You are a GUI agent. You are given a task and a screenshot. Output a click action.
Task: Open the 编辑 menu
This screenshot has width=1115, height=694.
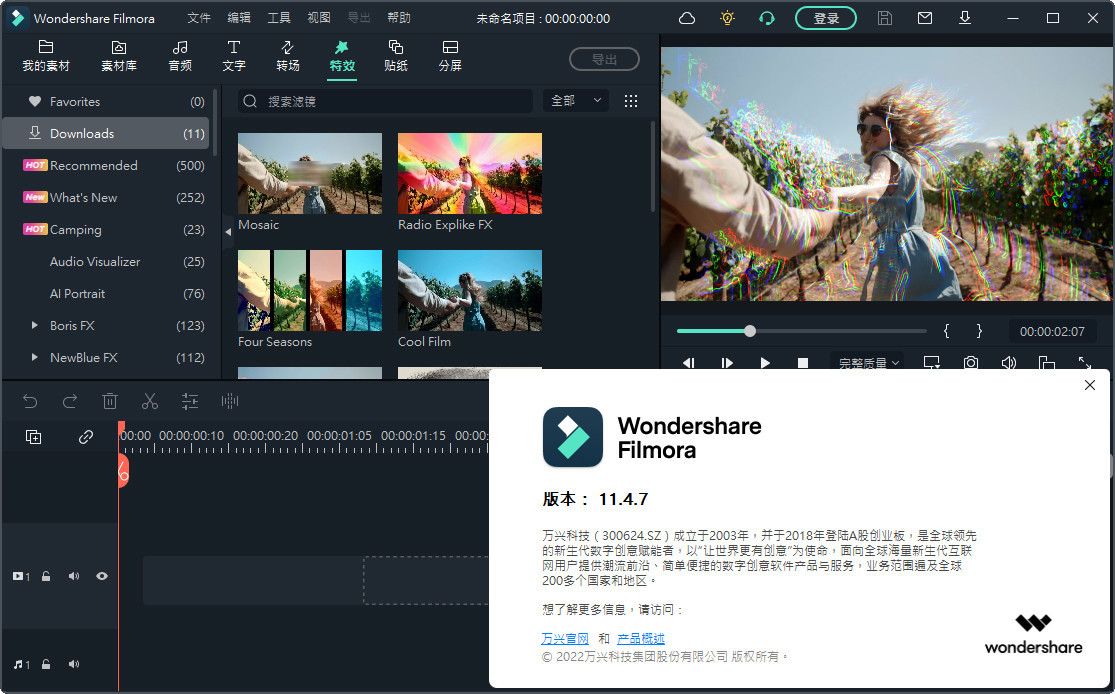pyautogui.click(x=239, y=18)
